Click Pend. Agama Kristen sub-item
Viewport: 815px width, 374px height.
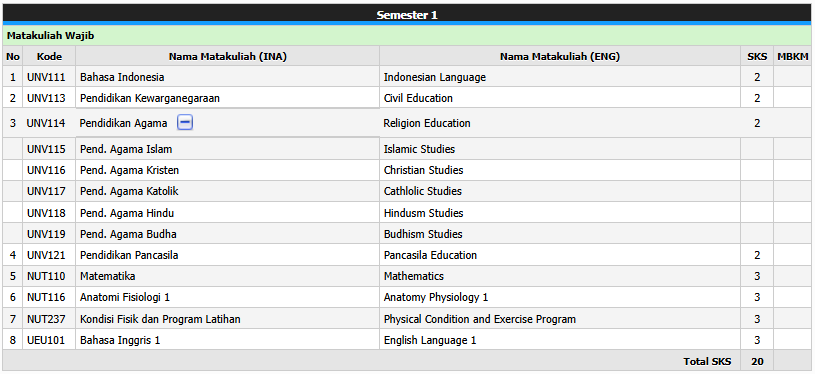click(x=129, y=170)
